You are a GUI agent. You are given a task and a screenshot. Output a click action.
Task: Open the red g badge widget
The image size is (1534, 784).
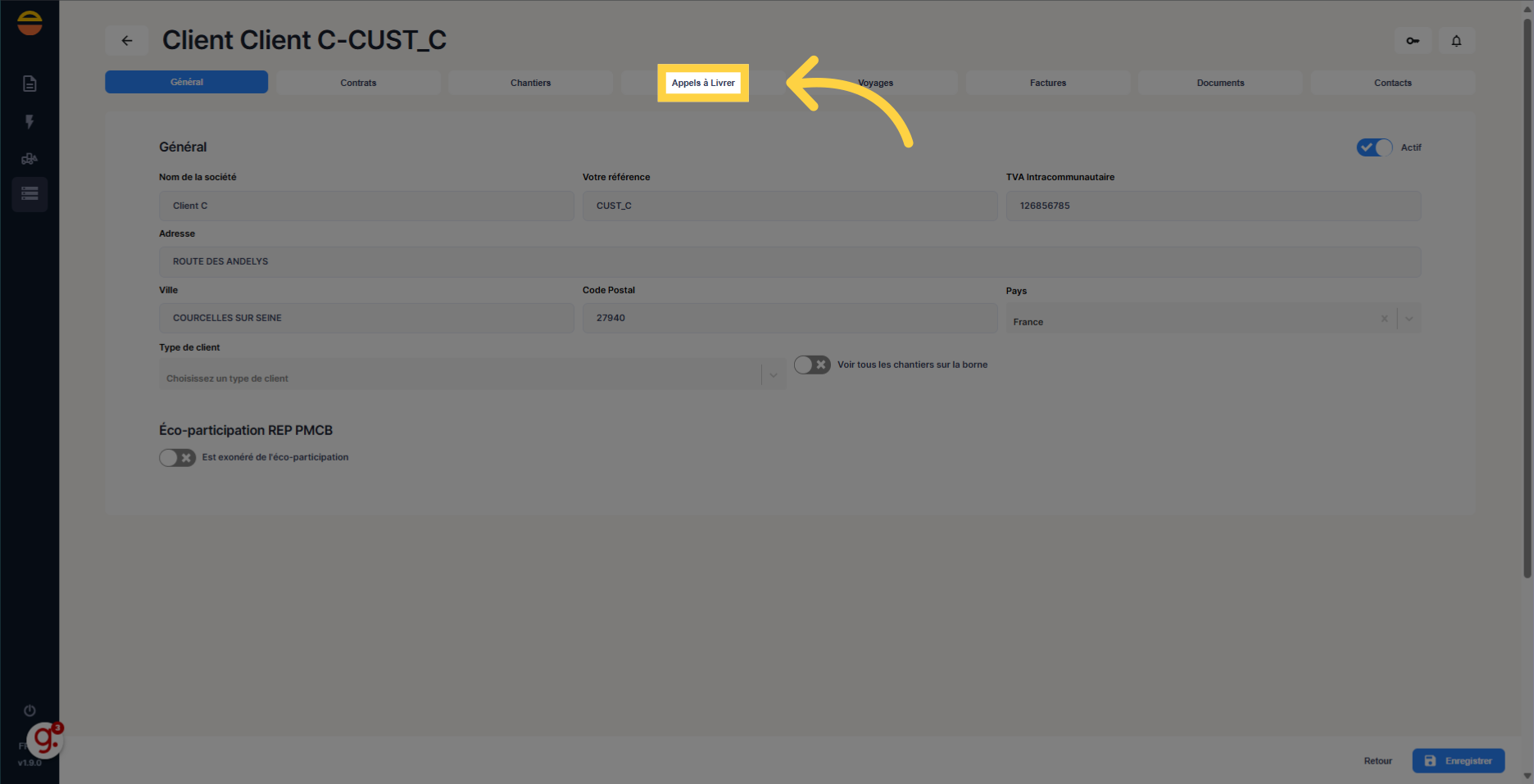45,741
